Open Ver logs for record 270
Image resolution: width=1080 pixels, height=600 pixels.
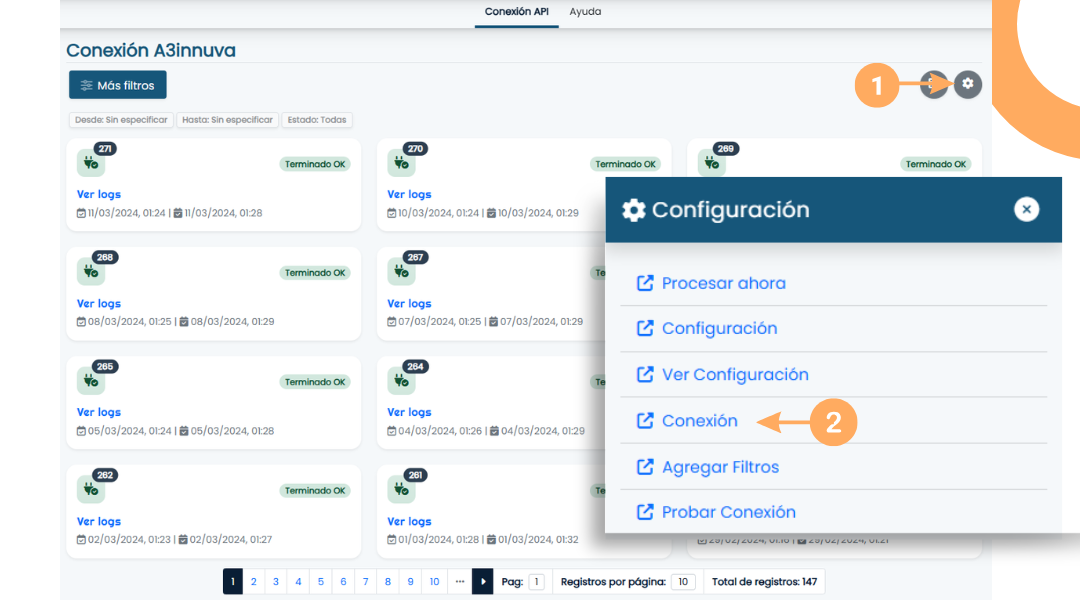[409, 194]
